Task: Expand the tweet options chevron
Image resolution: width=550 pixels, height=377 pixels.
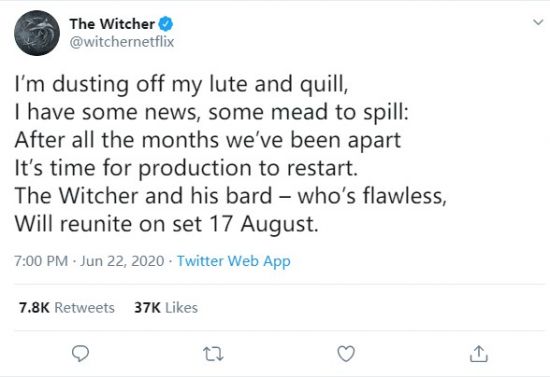Action: tap(538, 22)
